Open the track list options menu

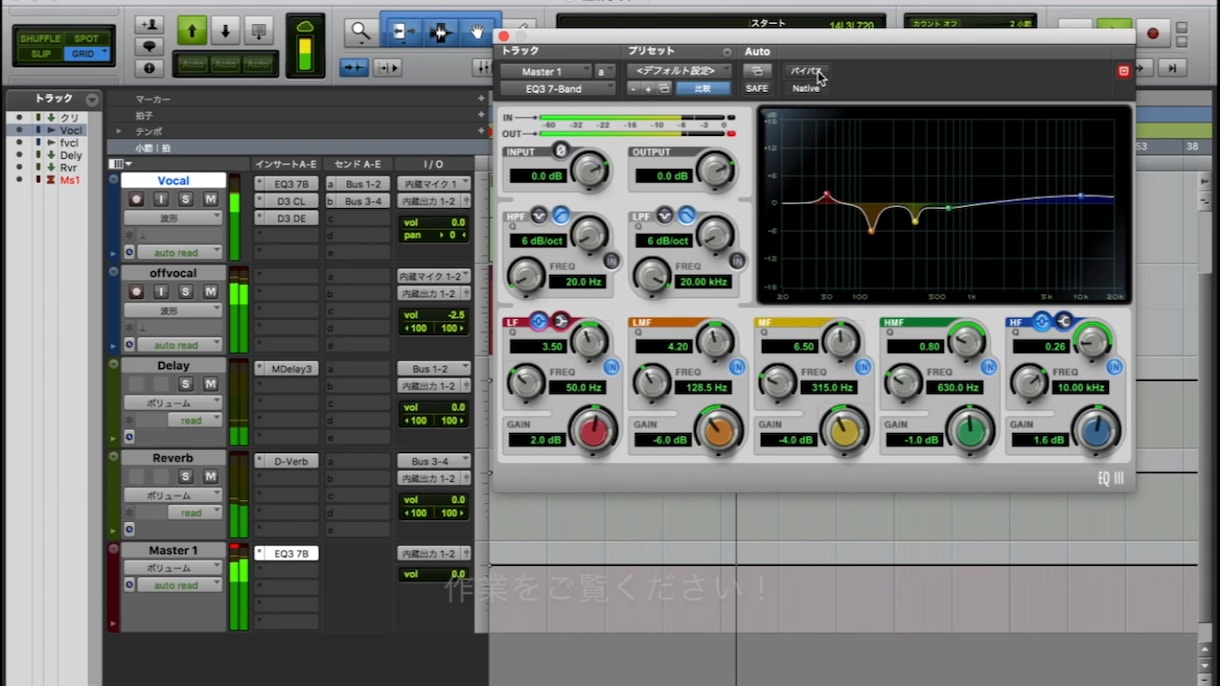(x=92, y=99)
